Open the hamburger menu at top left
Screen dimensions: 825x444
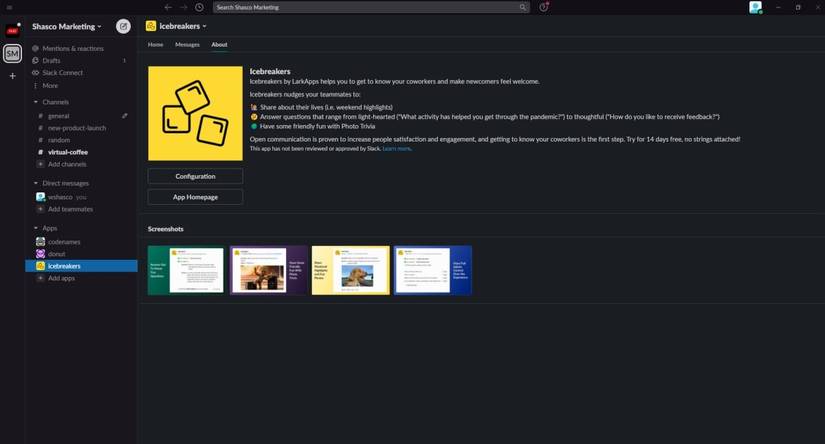(x=9, y=7)
